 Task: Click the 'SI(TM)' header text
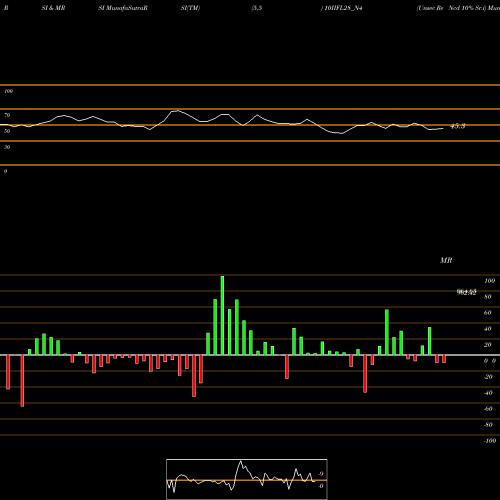click(190, 8)
